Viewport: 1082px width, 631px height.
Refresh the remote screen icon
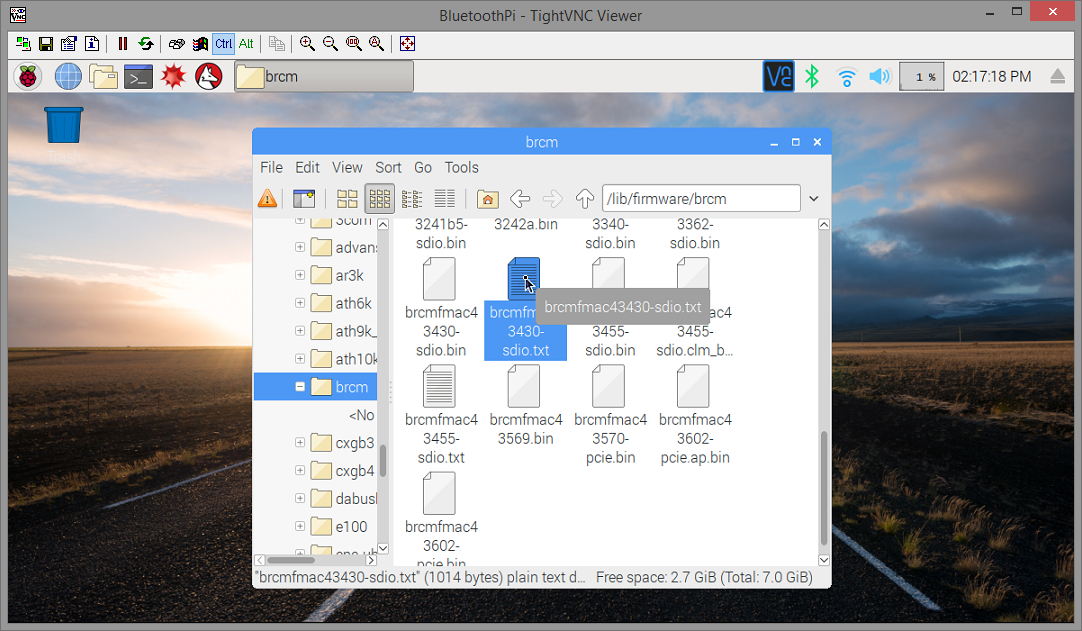146,43
